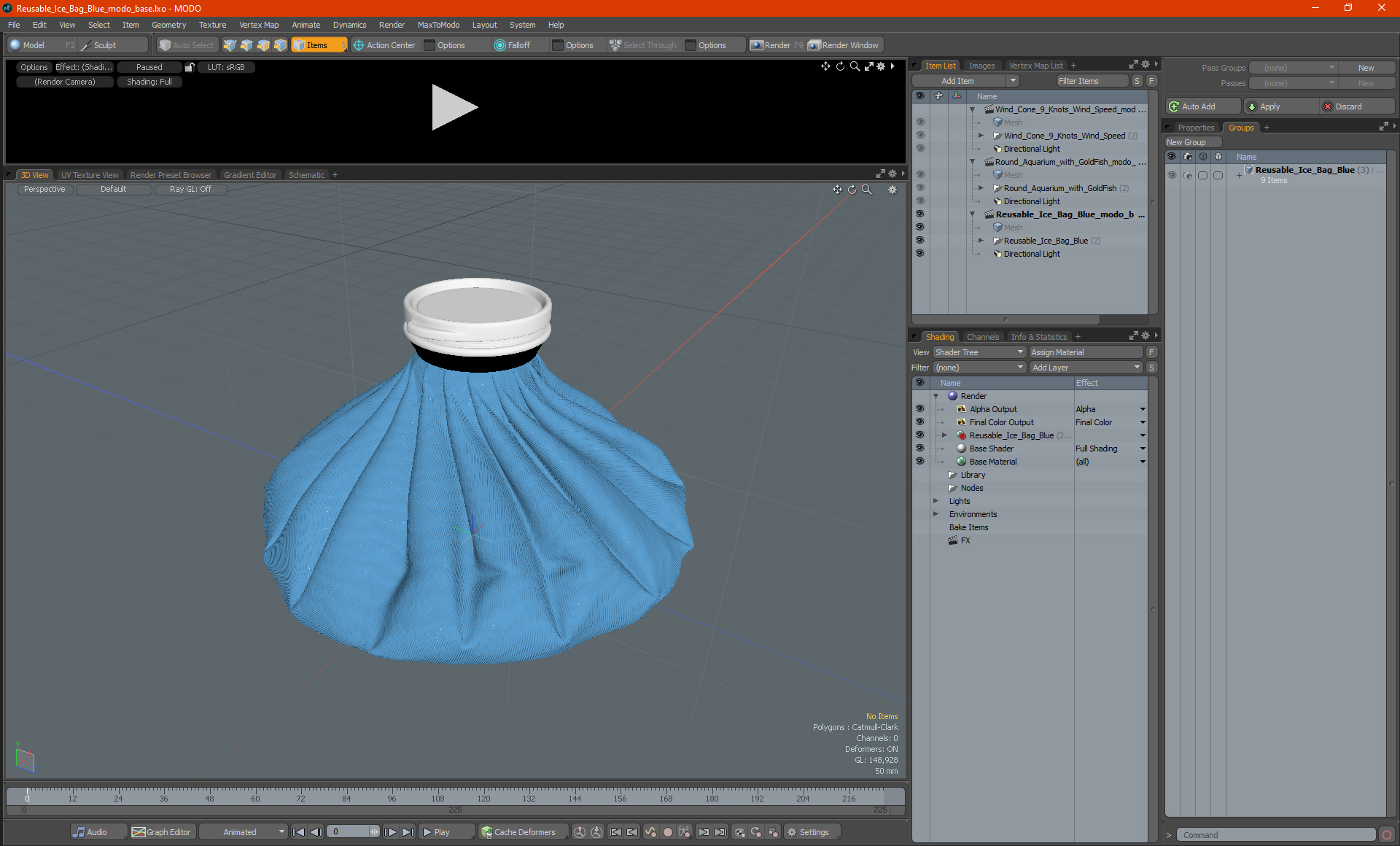1400x846 pixels.
Task: Click the Apply pass button
Action: click(x=1282, y=106)
